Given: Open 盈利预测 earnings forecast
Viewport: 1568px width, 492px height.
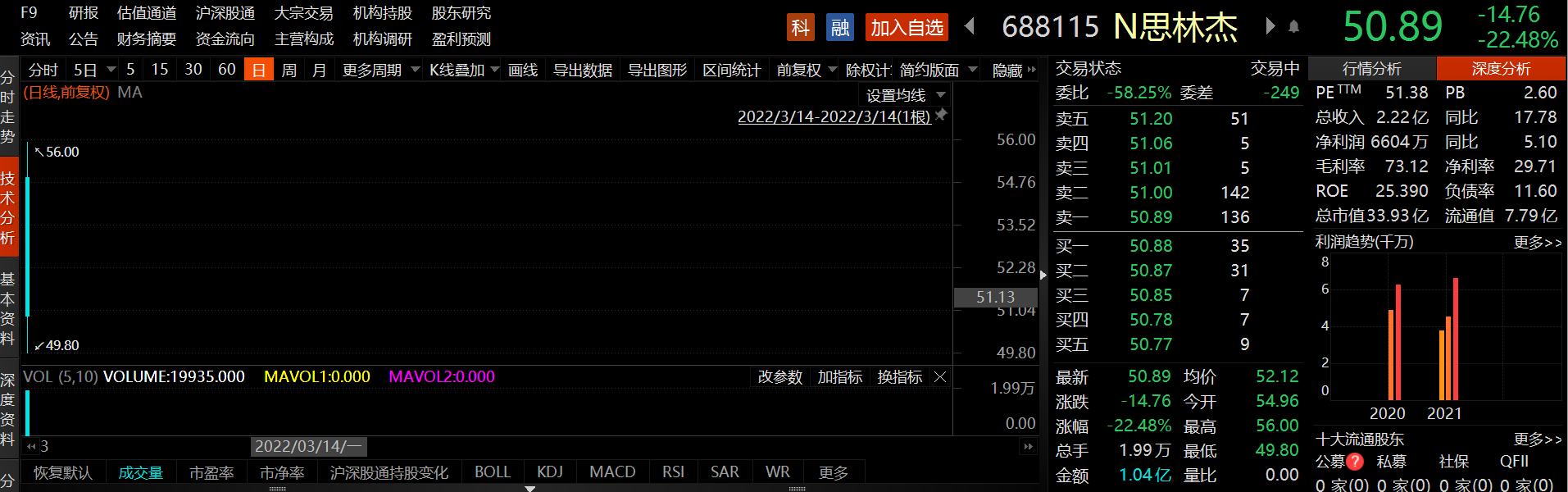Looking at the screenshot, I should pos(461,39).
